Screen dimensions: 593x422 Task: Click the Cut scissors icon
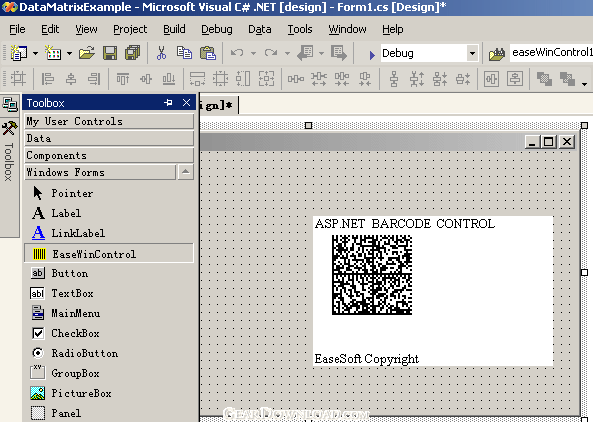point(161,53)
